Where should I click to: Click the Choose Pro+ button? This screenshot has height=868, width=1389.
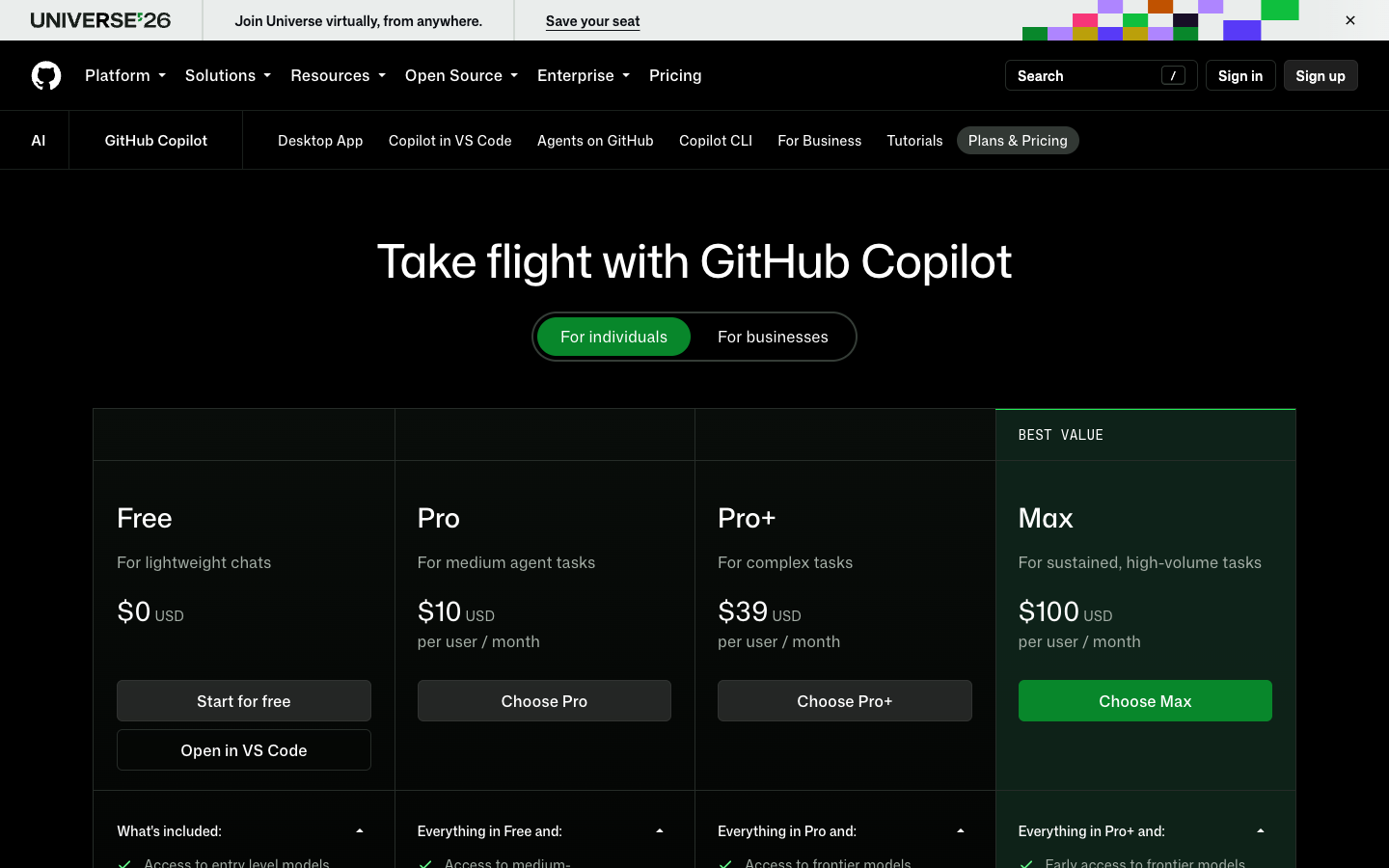(x=845, y=701)
